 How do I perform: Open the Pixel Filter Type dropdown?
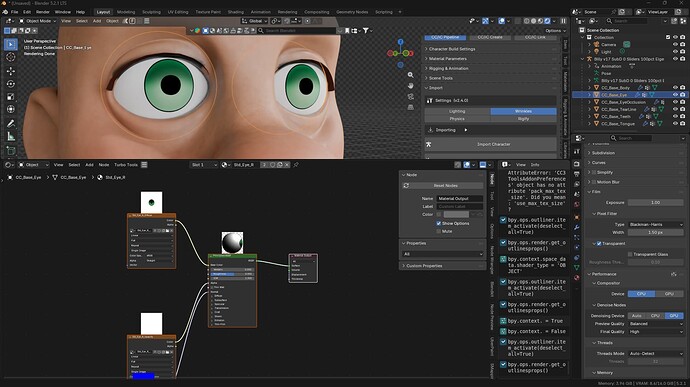click(656, 225)
